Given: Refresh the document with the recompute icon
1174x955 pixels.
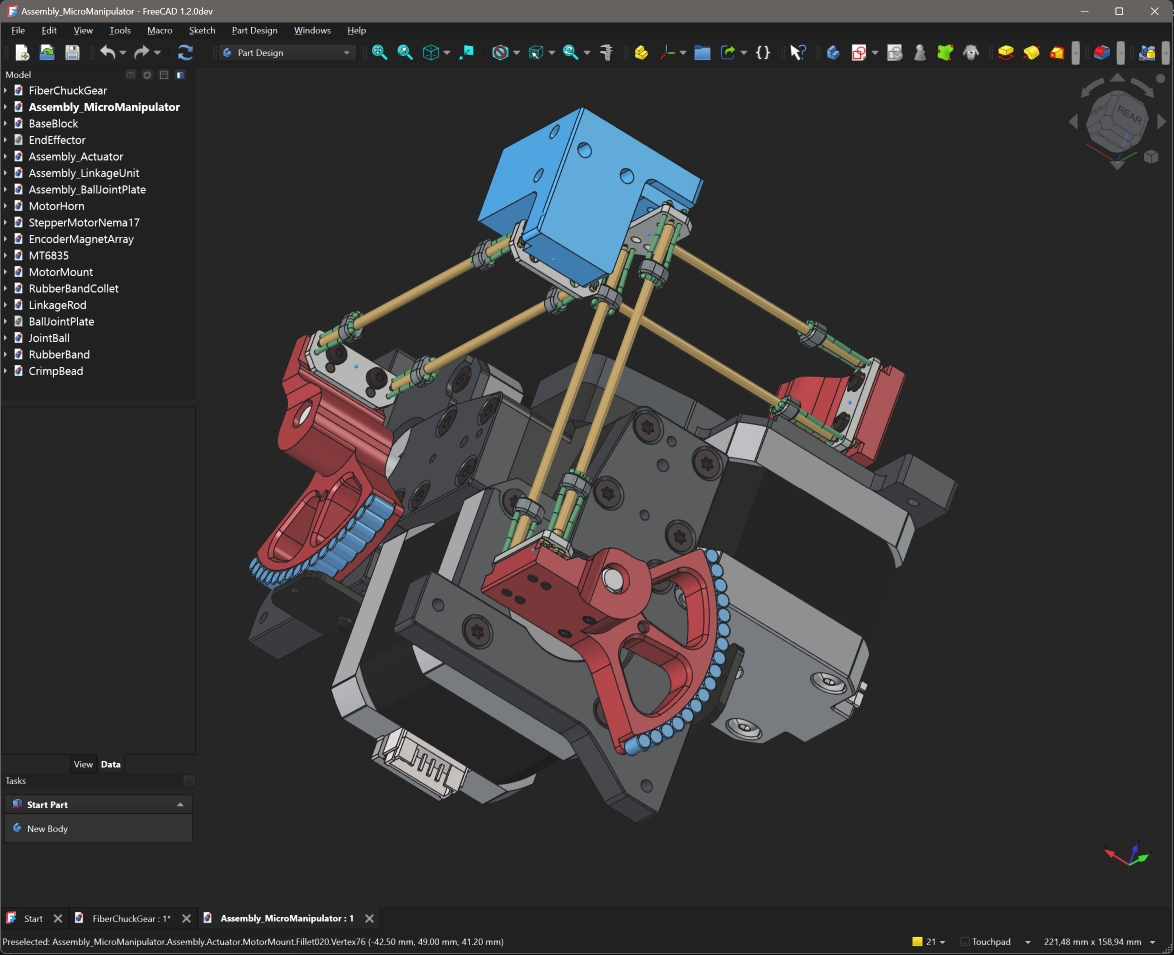Looking at the screenshot, I should (186, 52).
